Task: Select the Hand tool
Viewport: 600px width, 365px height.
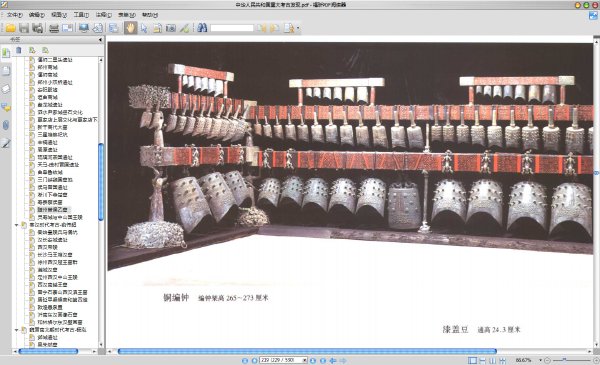Action: pyautogui.click(x=130, y=28)
